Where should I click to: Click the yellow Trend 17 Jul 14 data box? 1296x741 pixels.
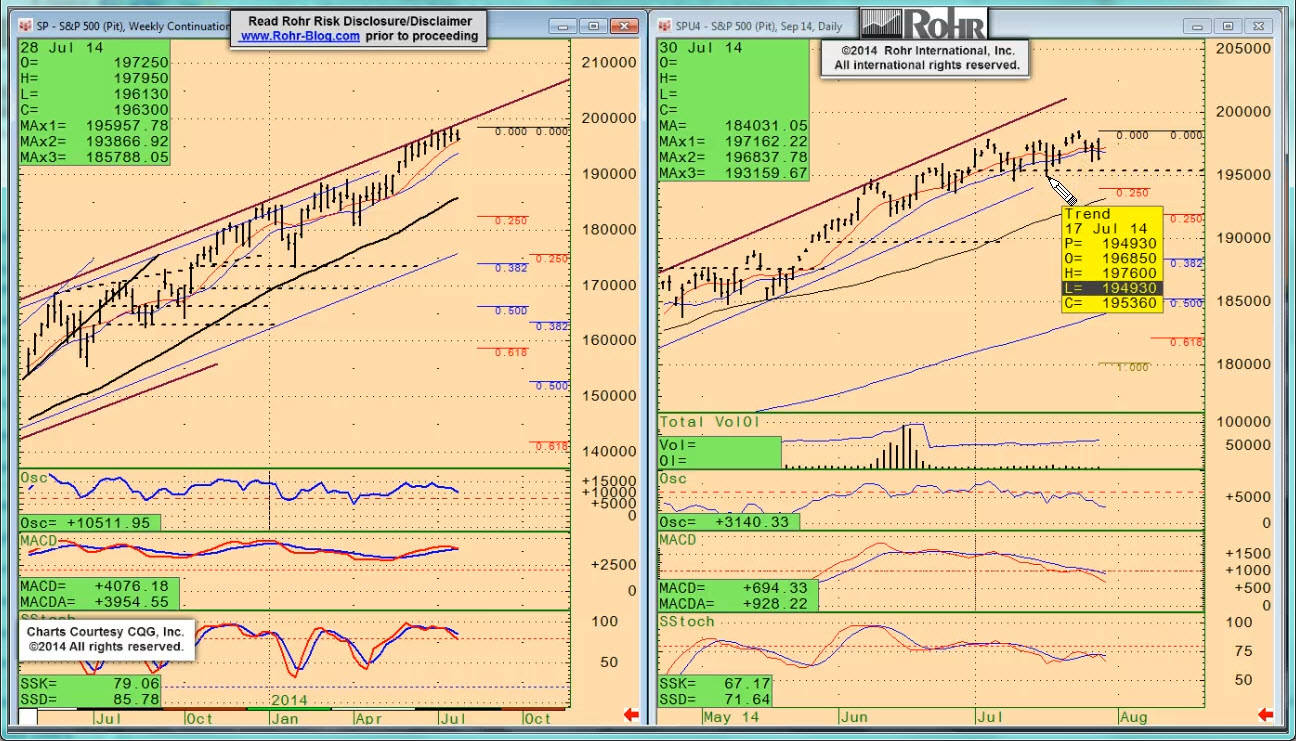pos(1112,258)
